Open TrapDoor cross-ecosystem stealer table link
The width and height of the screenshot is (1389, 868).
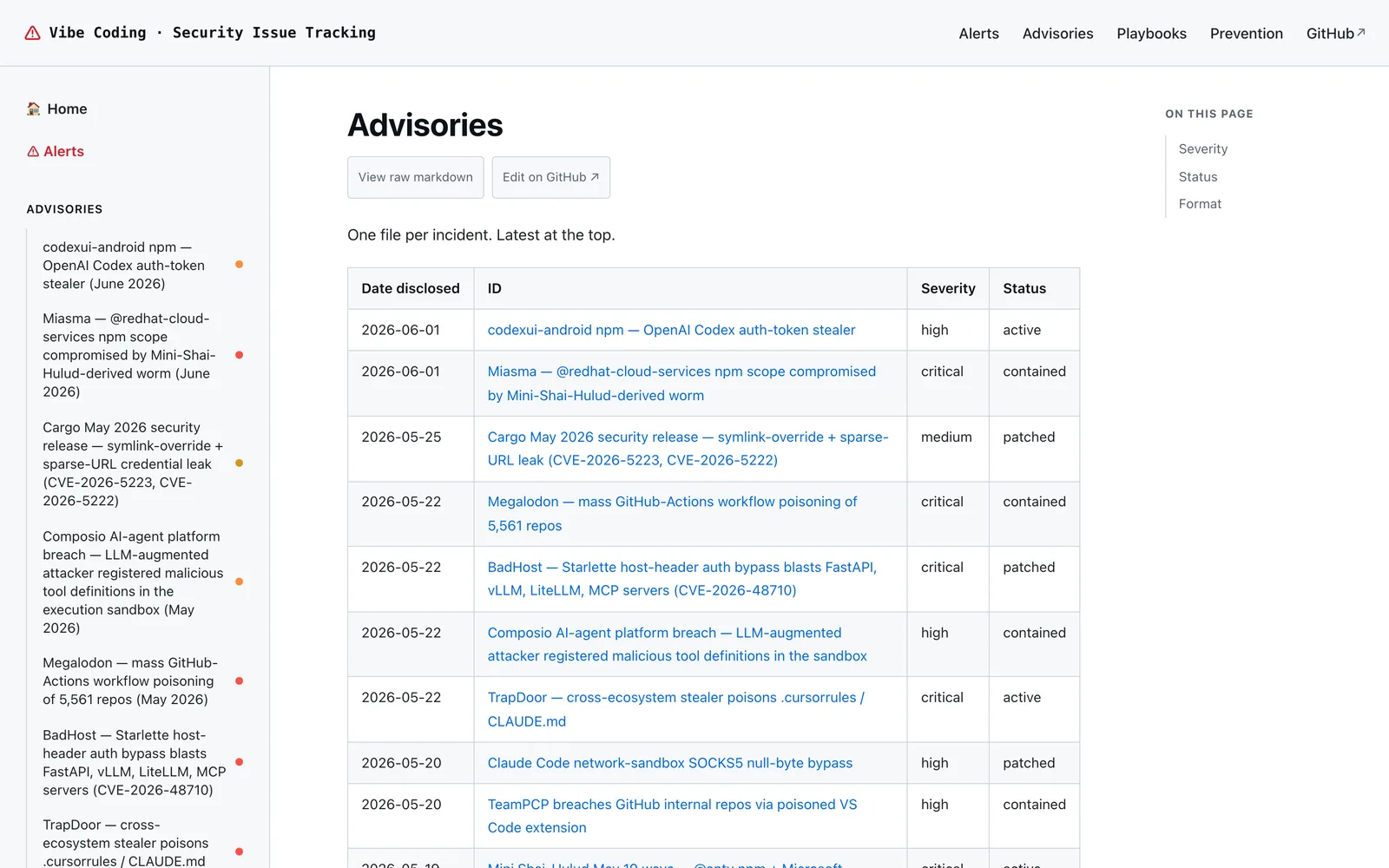(x=676, y=709)
